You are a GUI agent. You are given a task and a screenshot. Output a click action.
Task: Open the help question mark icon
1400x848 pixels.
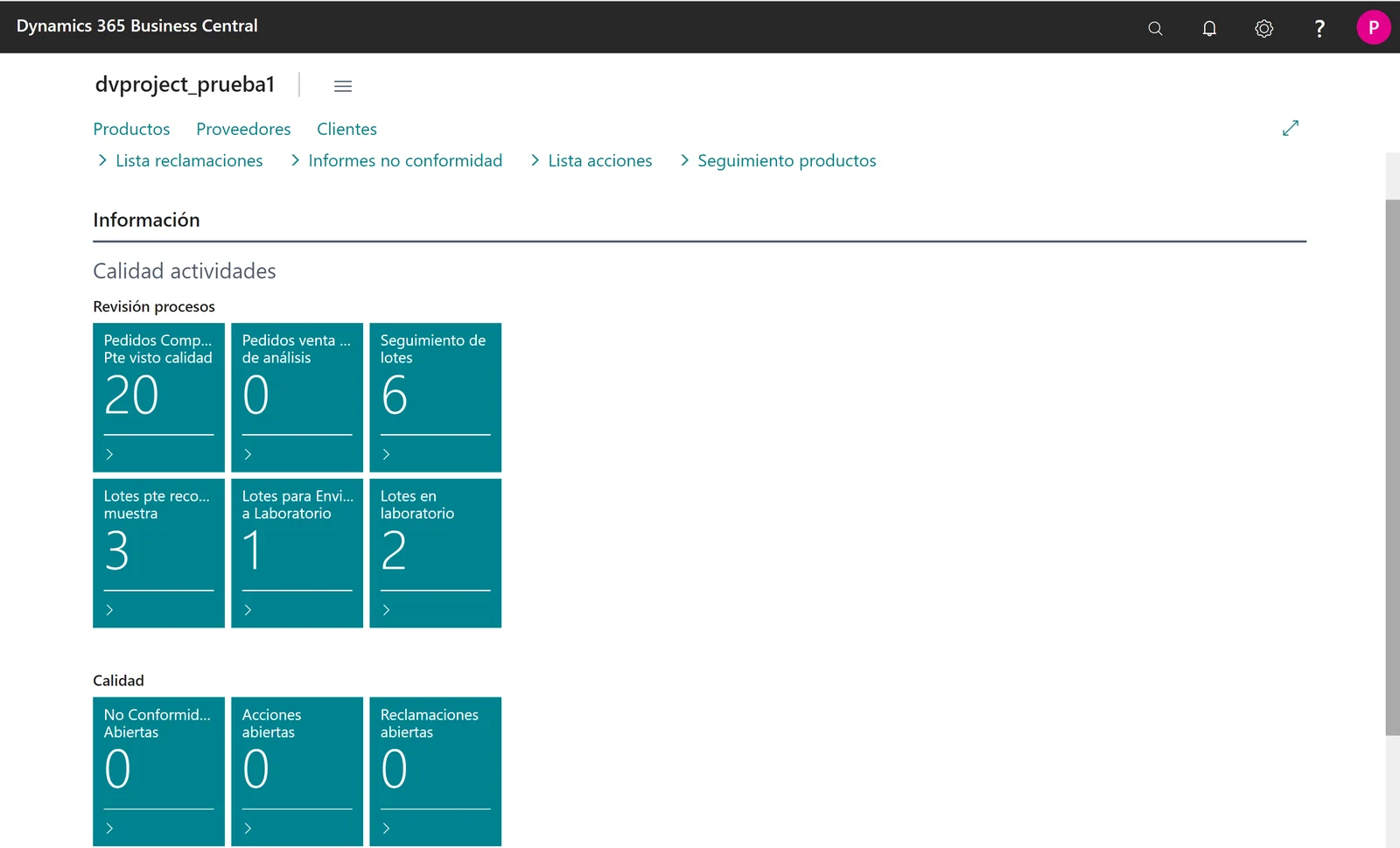pos(1319,28)
